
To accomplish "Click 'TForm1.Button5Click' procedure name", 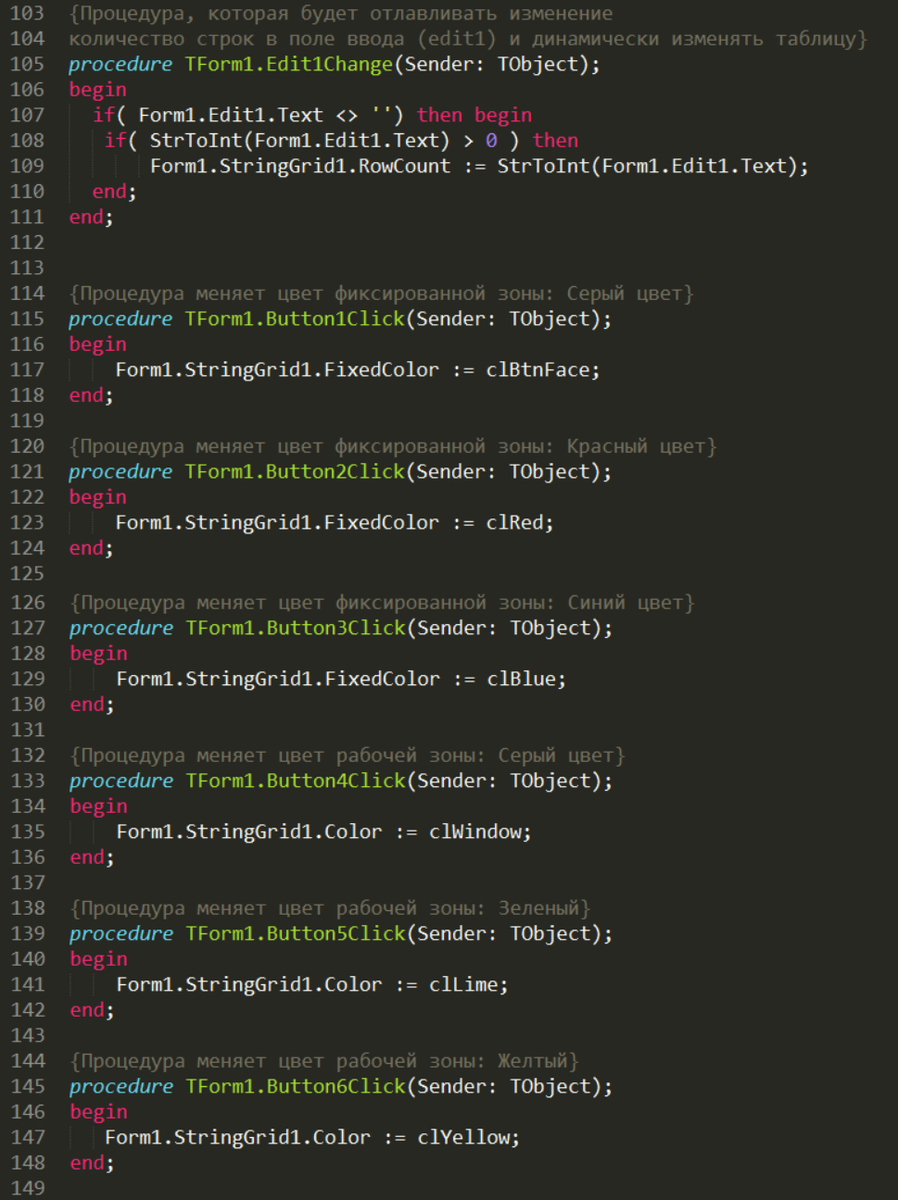I will pos(295,934).
